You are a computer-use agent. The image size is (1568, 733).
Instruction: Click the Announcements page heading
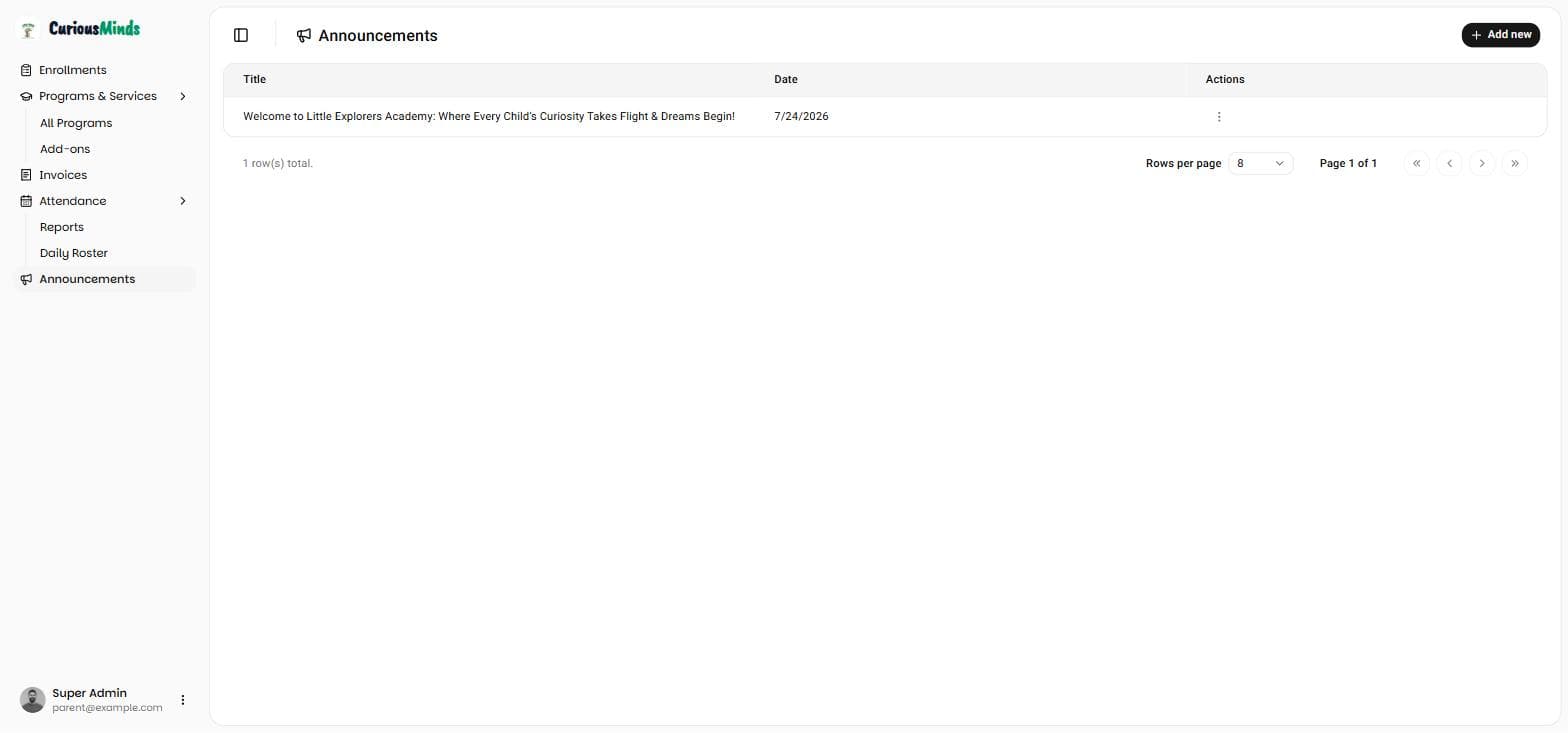(x=378, y=36)
